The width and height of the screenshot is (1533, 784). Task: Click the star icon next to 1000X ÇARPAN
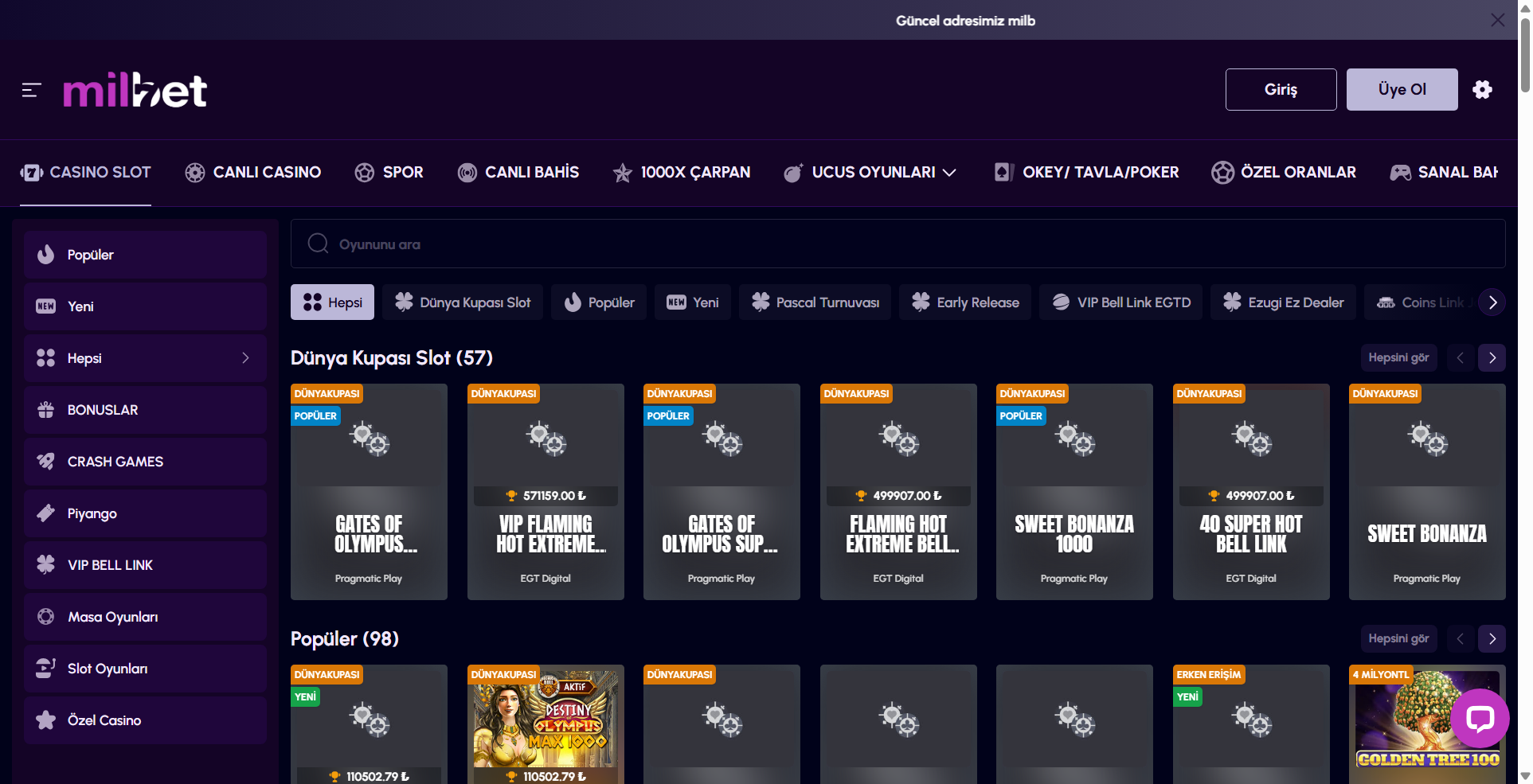pos(622,173)
